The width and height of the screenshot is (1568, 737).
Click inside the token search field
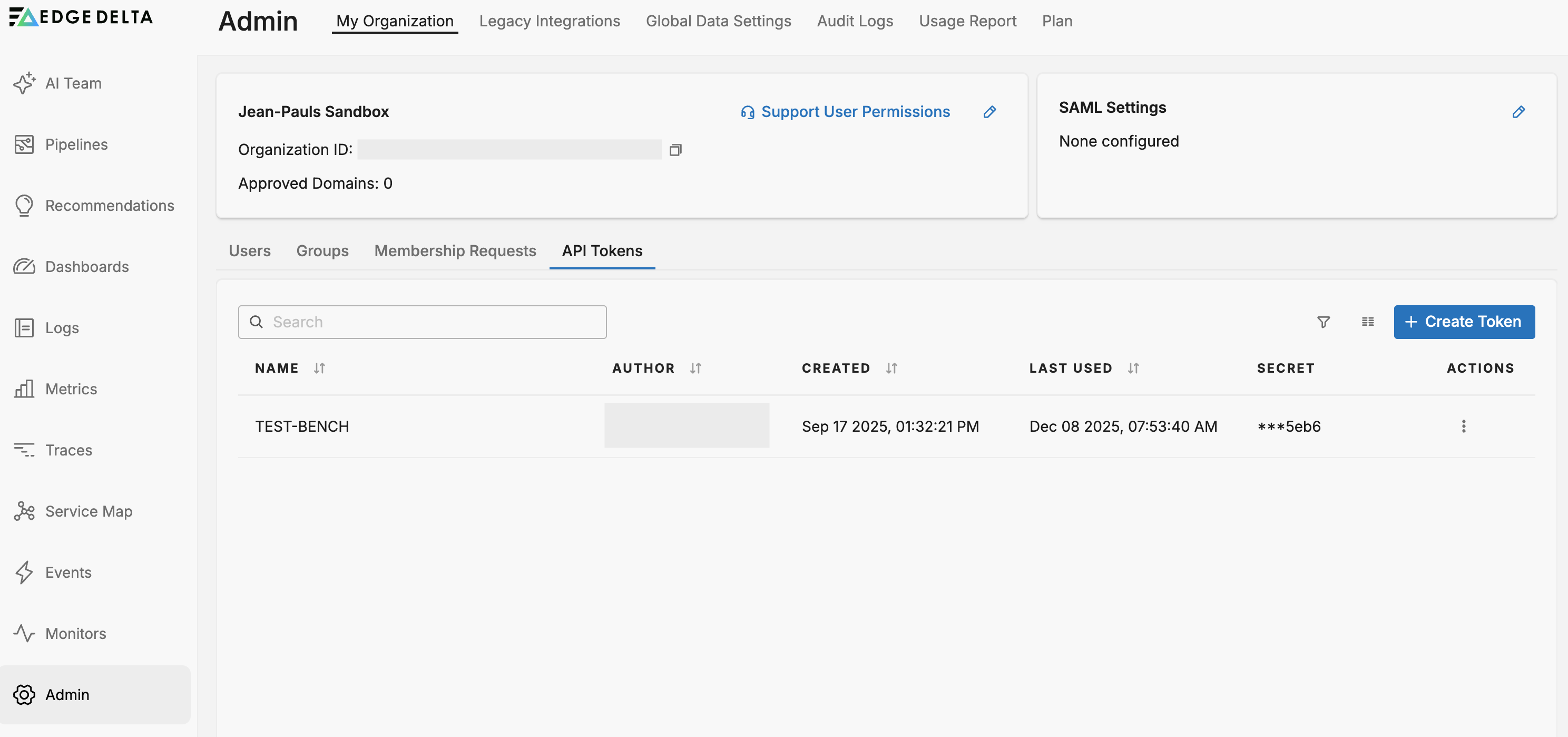point(423,322)
